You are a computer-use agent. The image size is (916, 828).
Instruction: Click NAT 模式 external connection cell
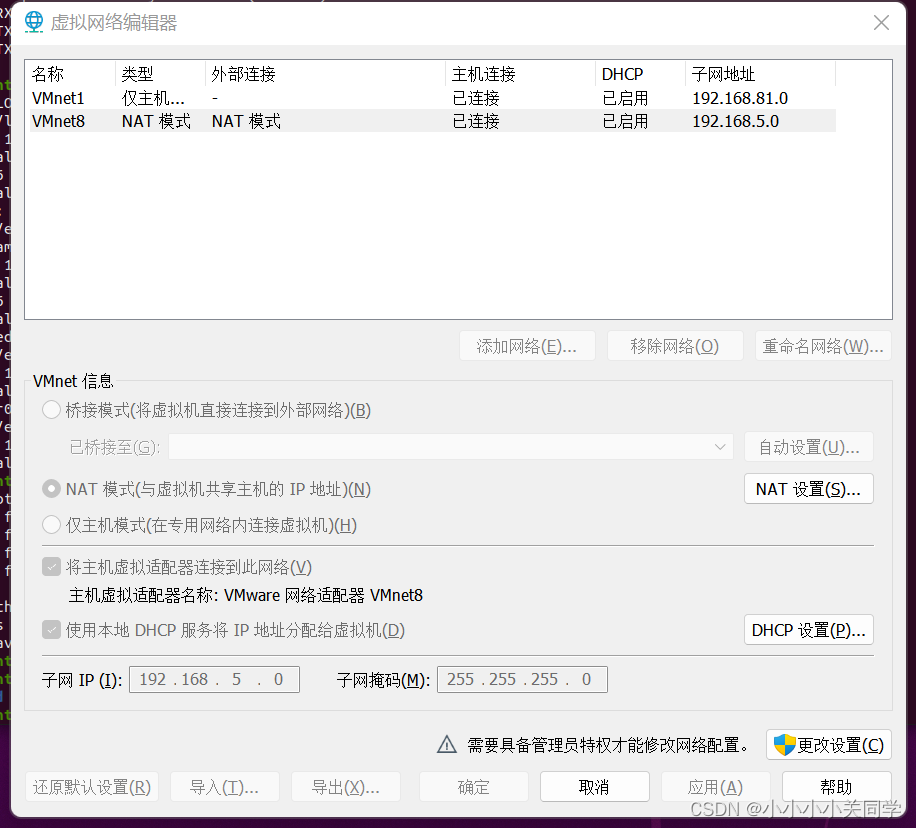pos(246,121)
